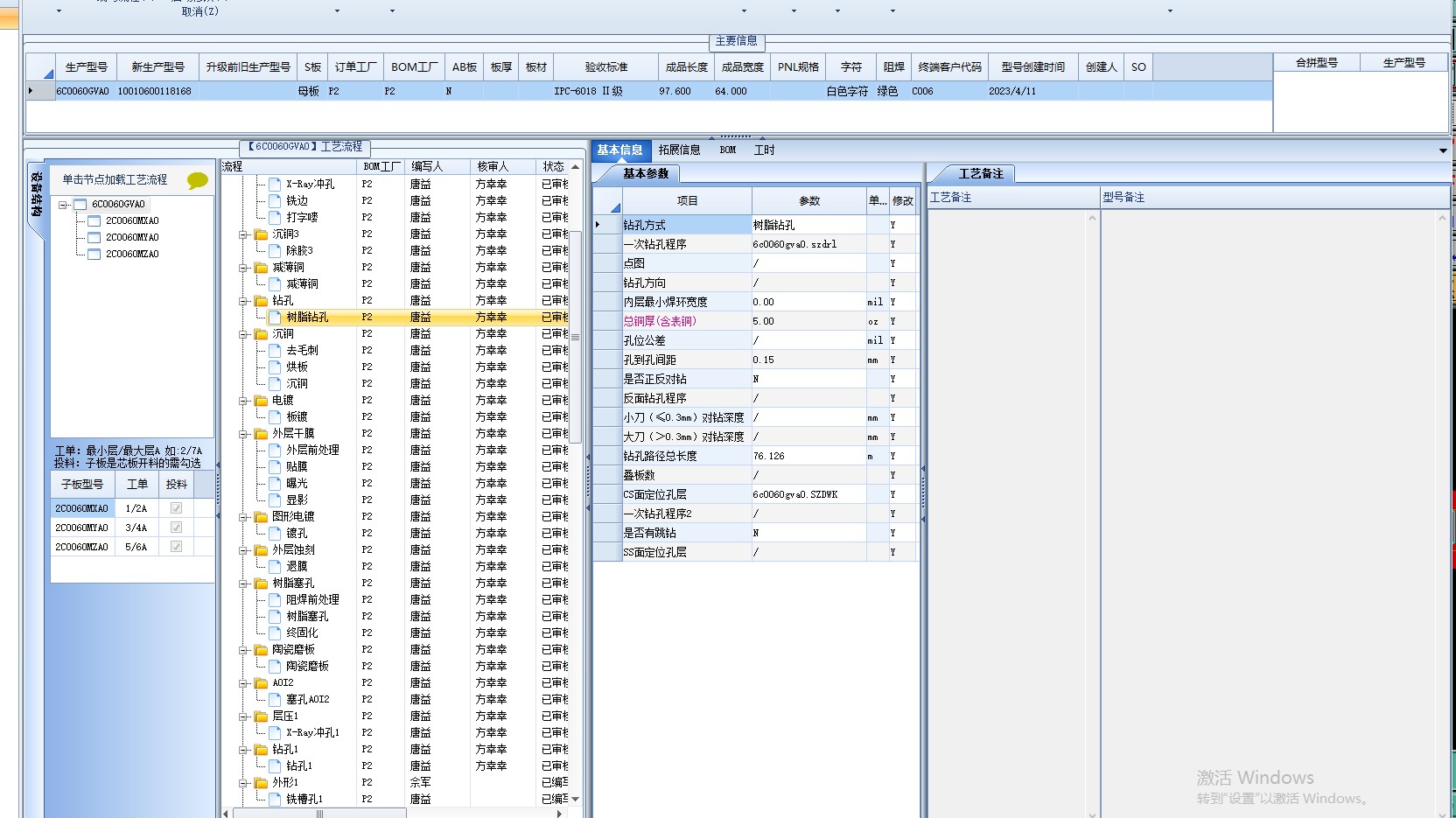Collapse the 沉铜3 process group
Viewport: 1456px width, 818px height.
point(244,234)
